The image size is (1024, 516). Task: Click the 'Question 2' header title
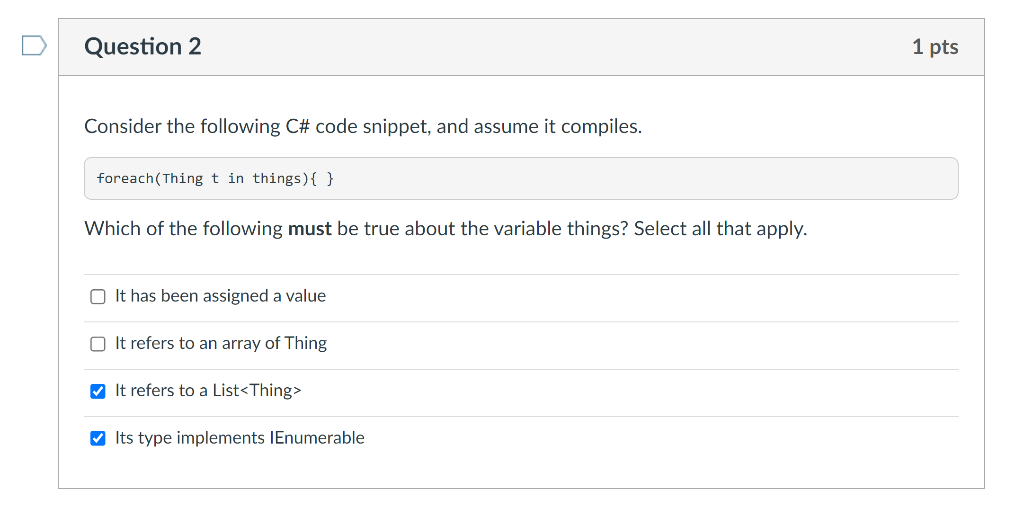(x=143, y=46)
